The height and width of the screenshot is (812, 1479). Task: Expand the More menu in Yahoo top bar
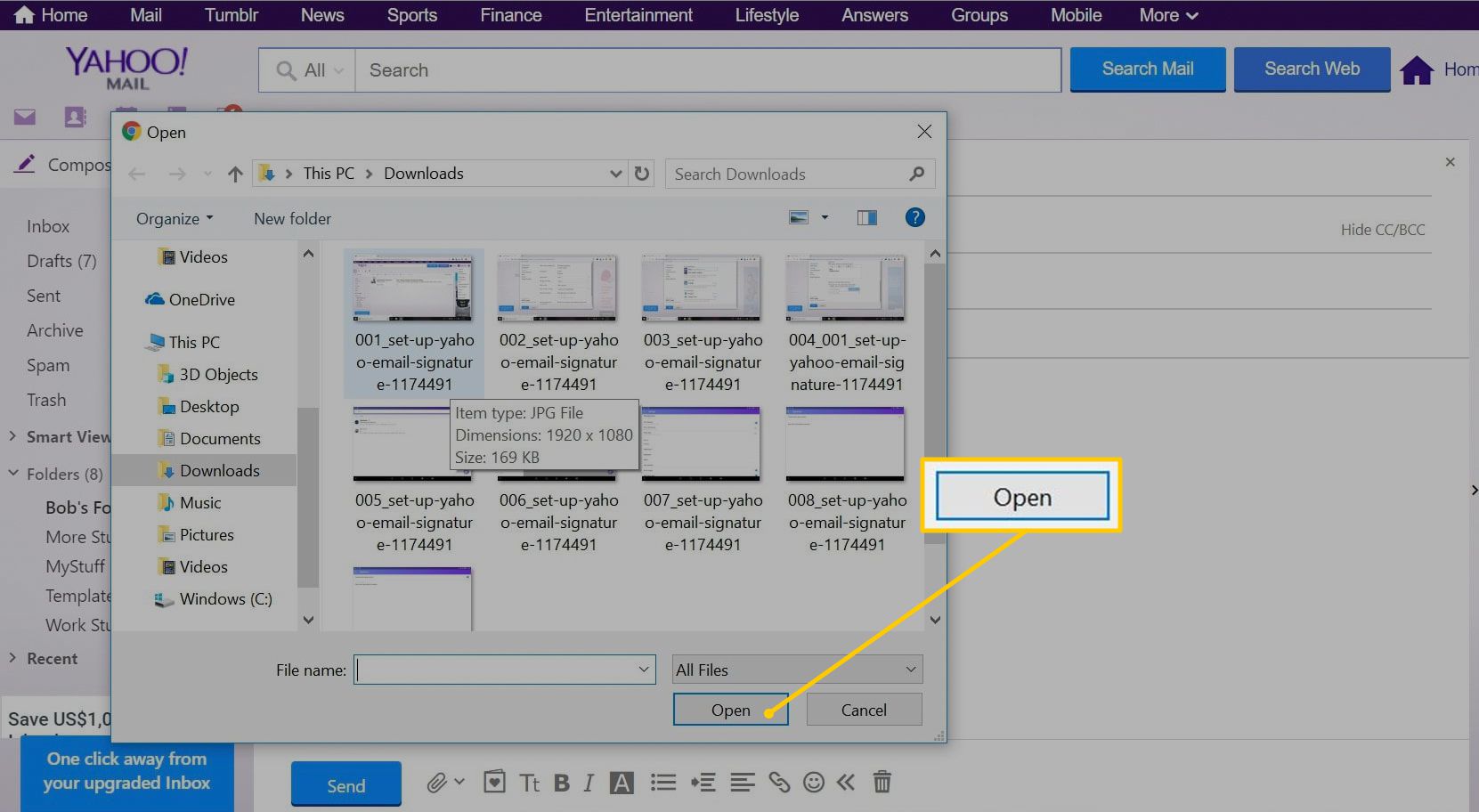[x=1168, y=15]
